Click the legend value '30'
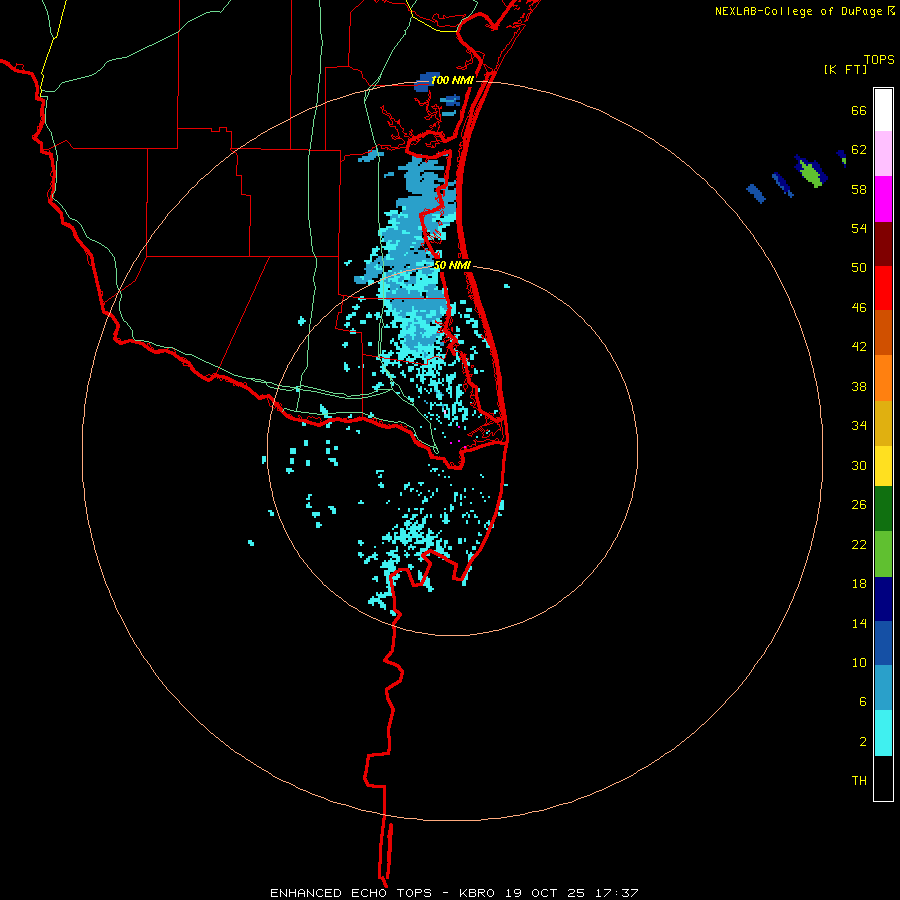 tap(859, 465)
